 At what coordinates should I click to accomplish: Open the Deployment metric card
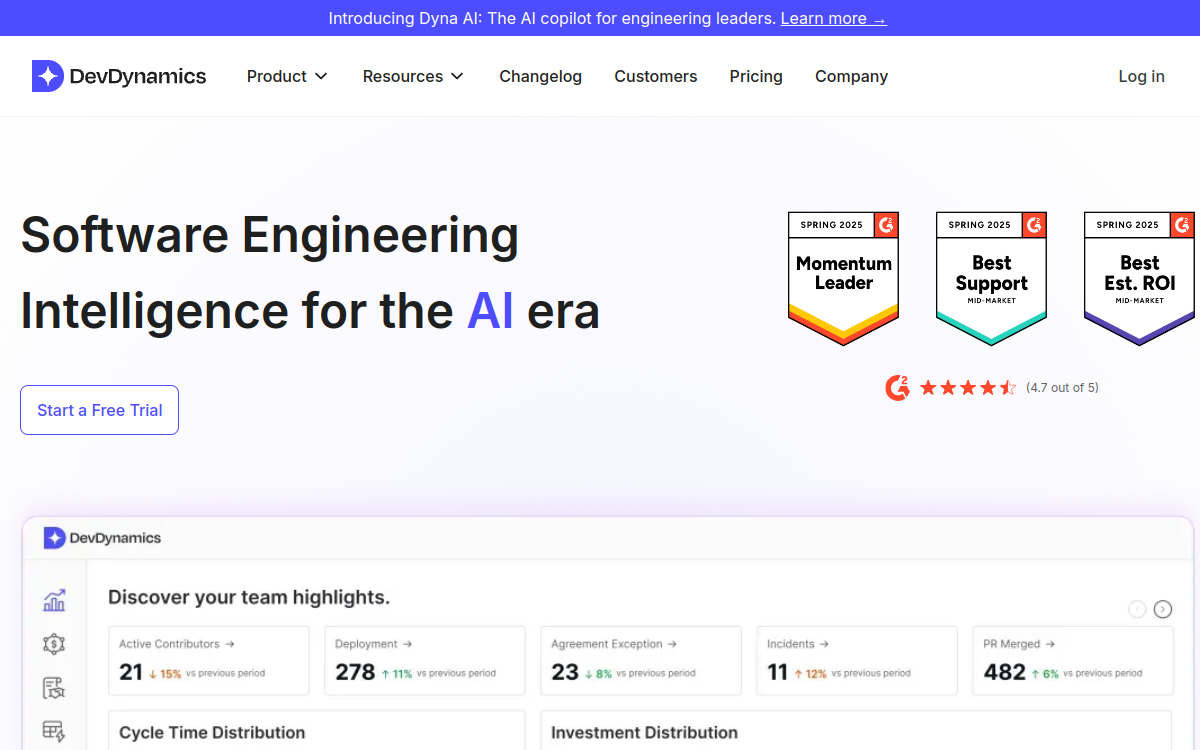pyautogui.click(x=425, y=661)
